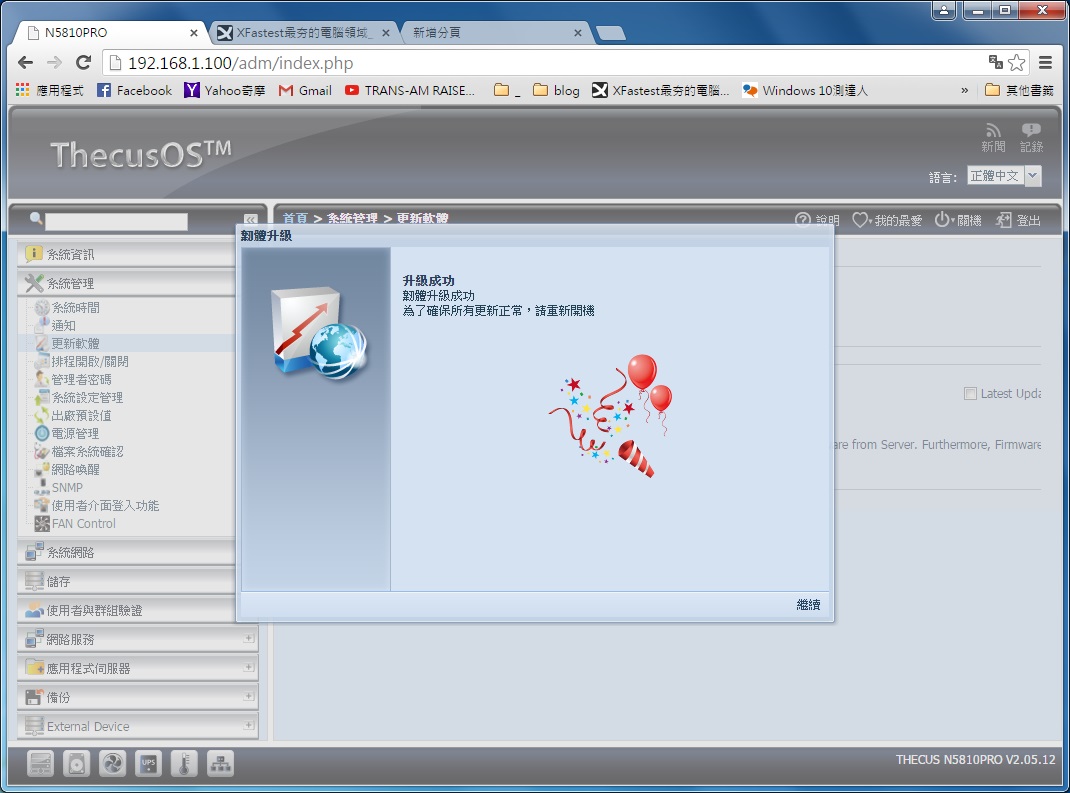Open TRANS-AM RAISE bookmark

point(409,90)
